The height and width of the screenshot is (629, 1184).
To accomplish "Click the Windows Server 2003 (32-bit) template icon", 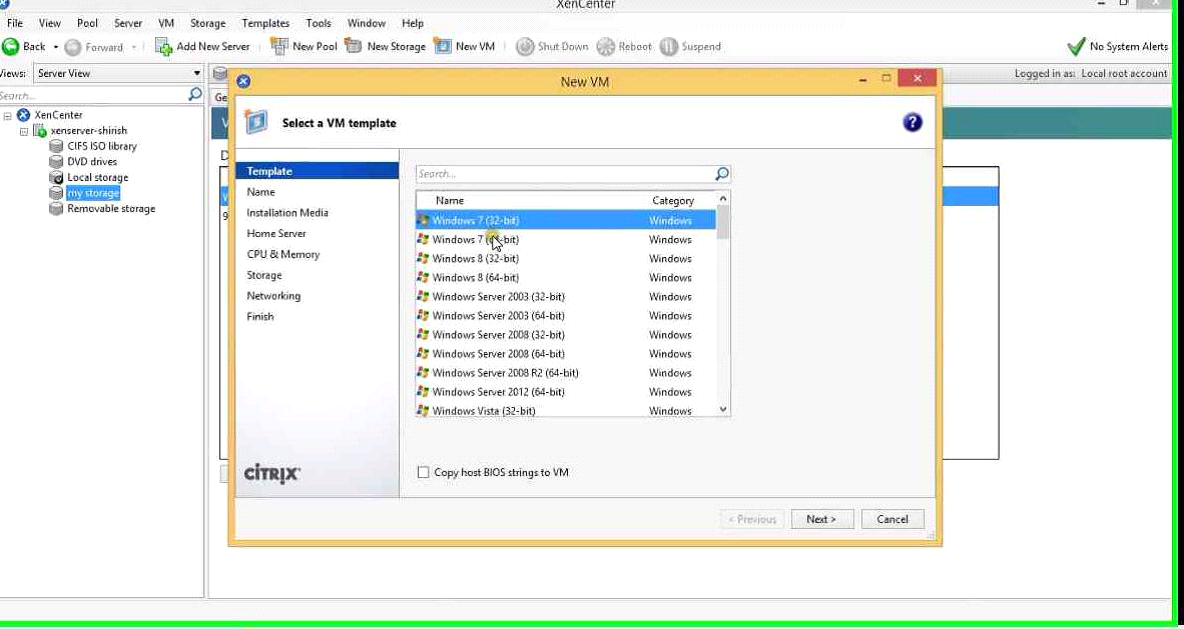I will (423, 297).
